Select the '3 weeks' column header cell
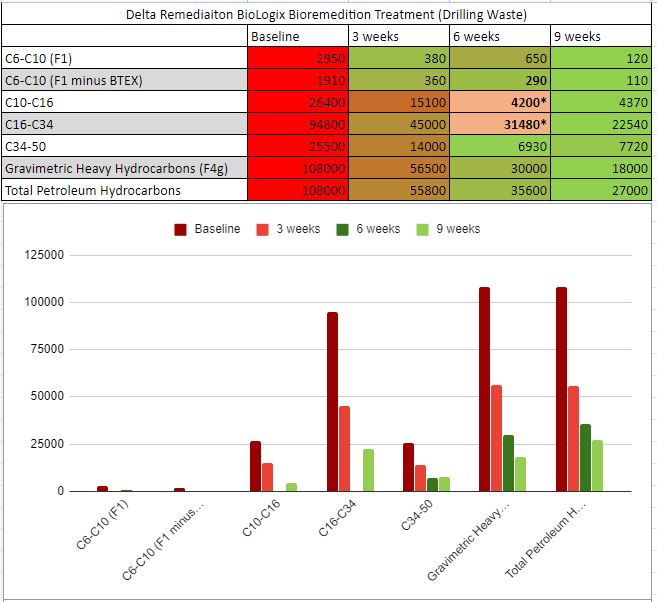The height and width of the screenshot is (602, 657). point(399,36)
